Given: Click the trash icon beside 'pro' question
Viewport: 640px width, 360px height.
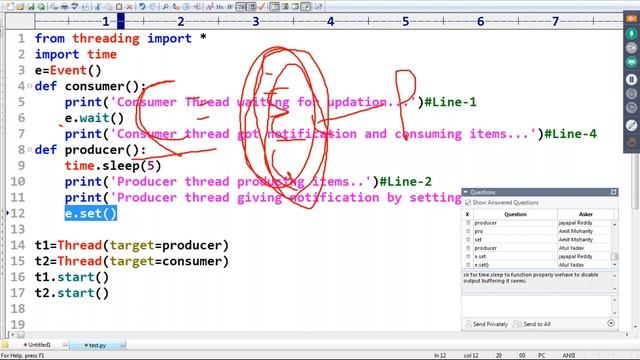Looking at the screenshot, I should [468, 231].
